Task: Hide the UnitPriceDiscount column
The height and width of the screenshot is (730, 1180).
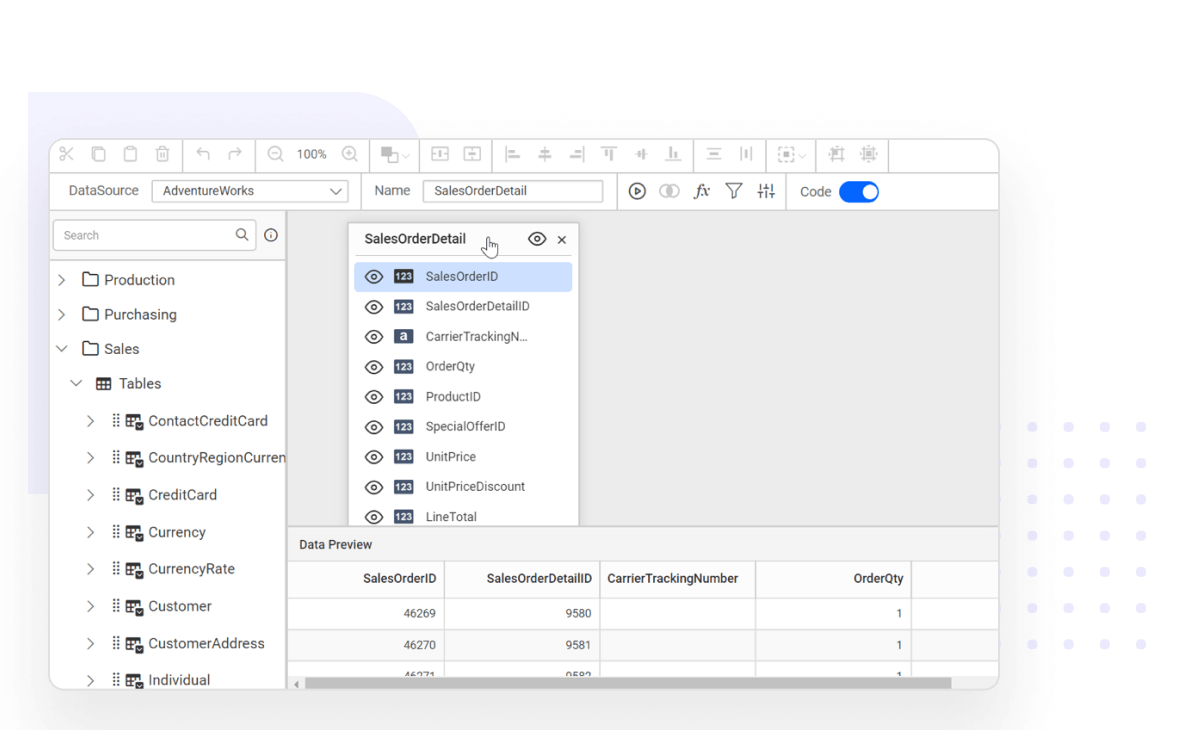Action: click(x=373, y=487)
